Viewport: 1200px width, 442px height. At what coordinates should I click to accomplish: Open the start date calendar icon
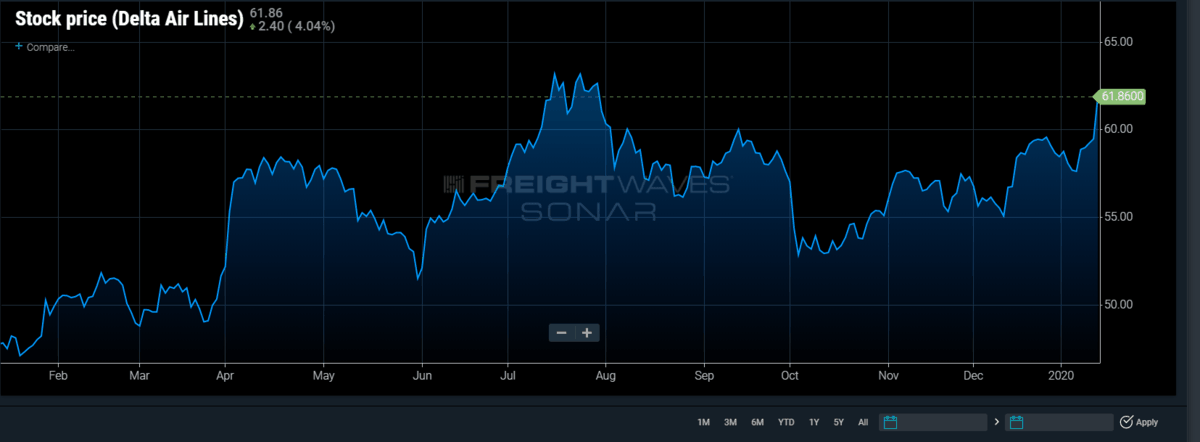(889, 422)
